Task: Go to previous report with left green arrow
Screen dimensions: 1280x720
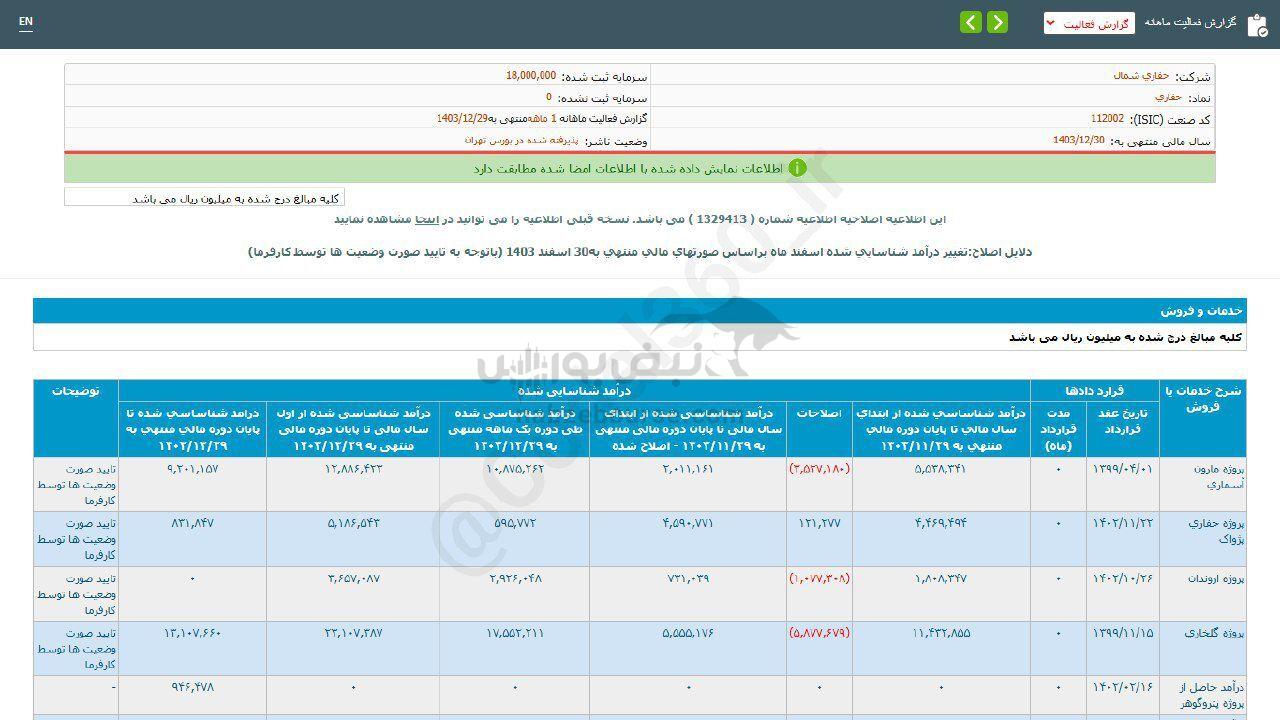Action: (x=971, y=23)
